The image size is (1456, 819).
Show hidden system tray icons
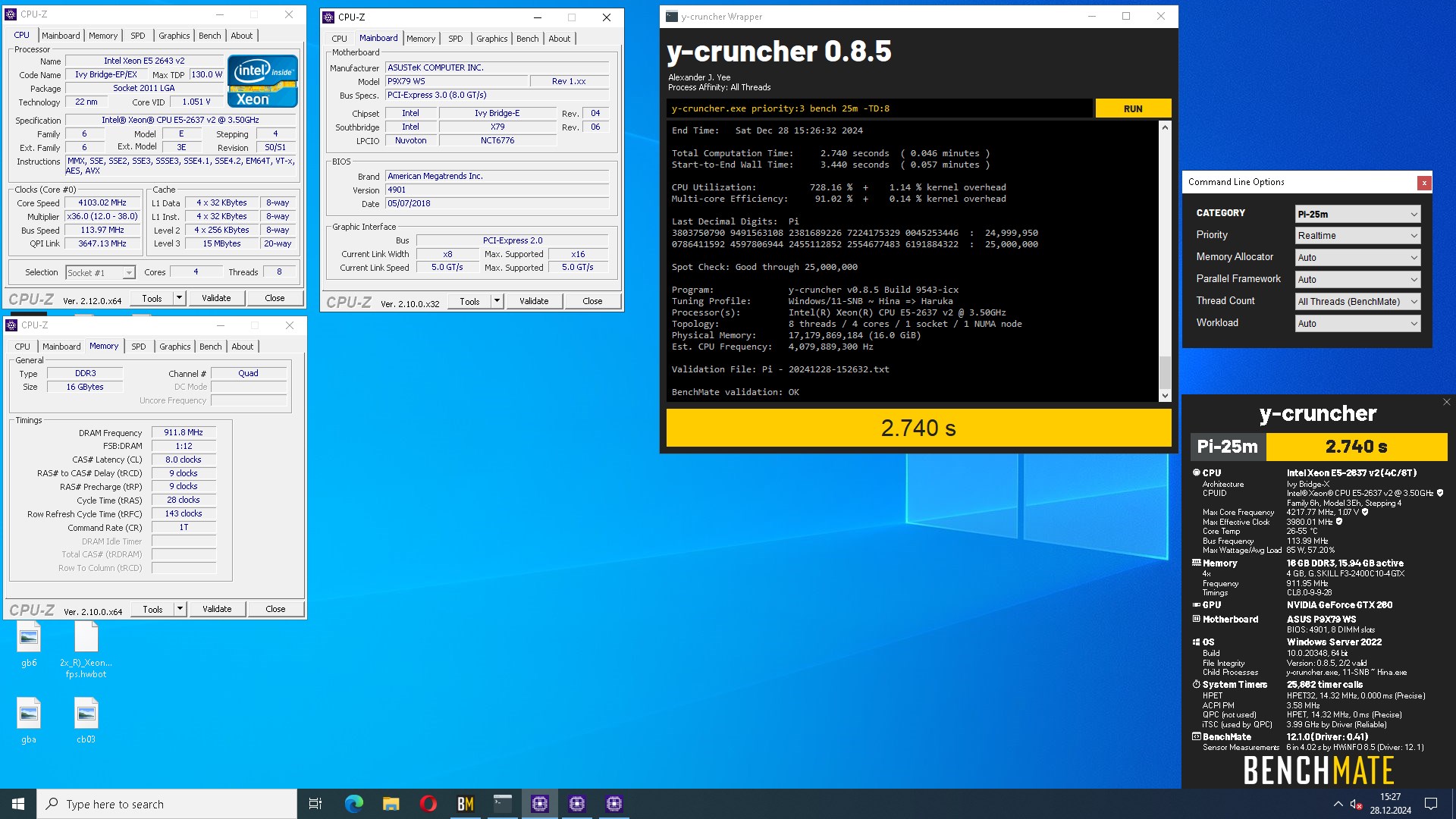pyautogui.click(x=1338, y=804)
